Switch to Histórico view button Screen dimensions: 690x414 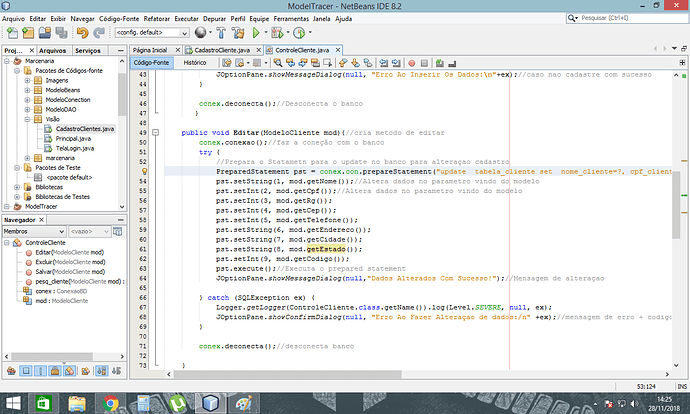point(195,63)
